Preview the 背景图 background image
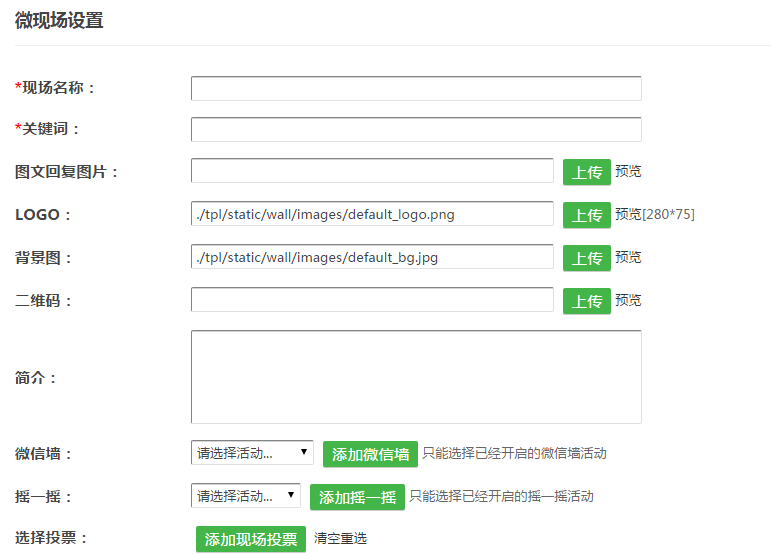This screenshot has height=555, width=771. click(x=628, y=257)
